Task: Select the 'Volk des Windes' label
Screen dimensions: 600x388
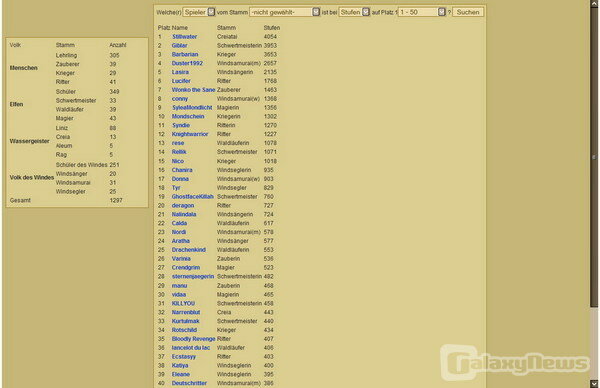Action: pos(32,178)
